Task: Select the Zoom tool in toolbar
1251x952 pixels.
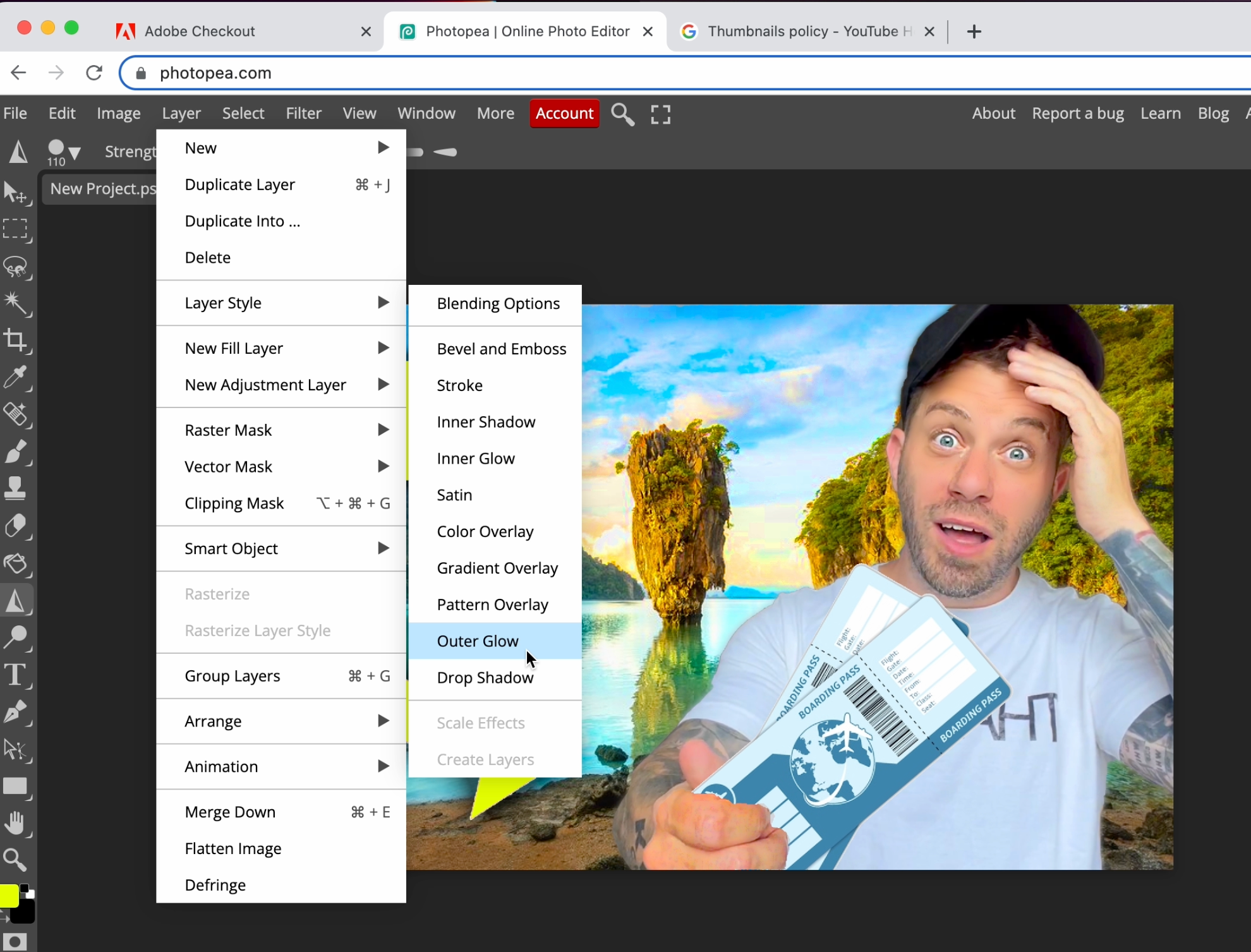Action: [15, 860]
